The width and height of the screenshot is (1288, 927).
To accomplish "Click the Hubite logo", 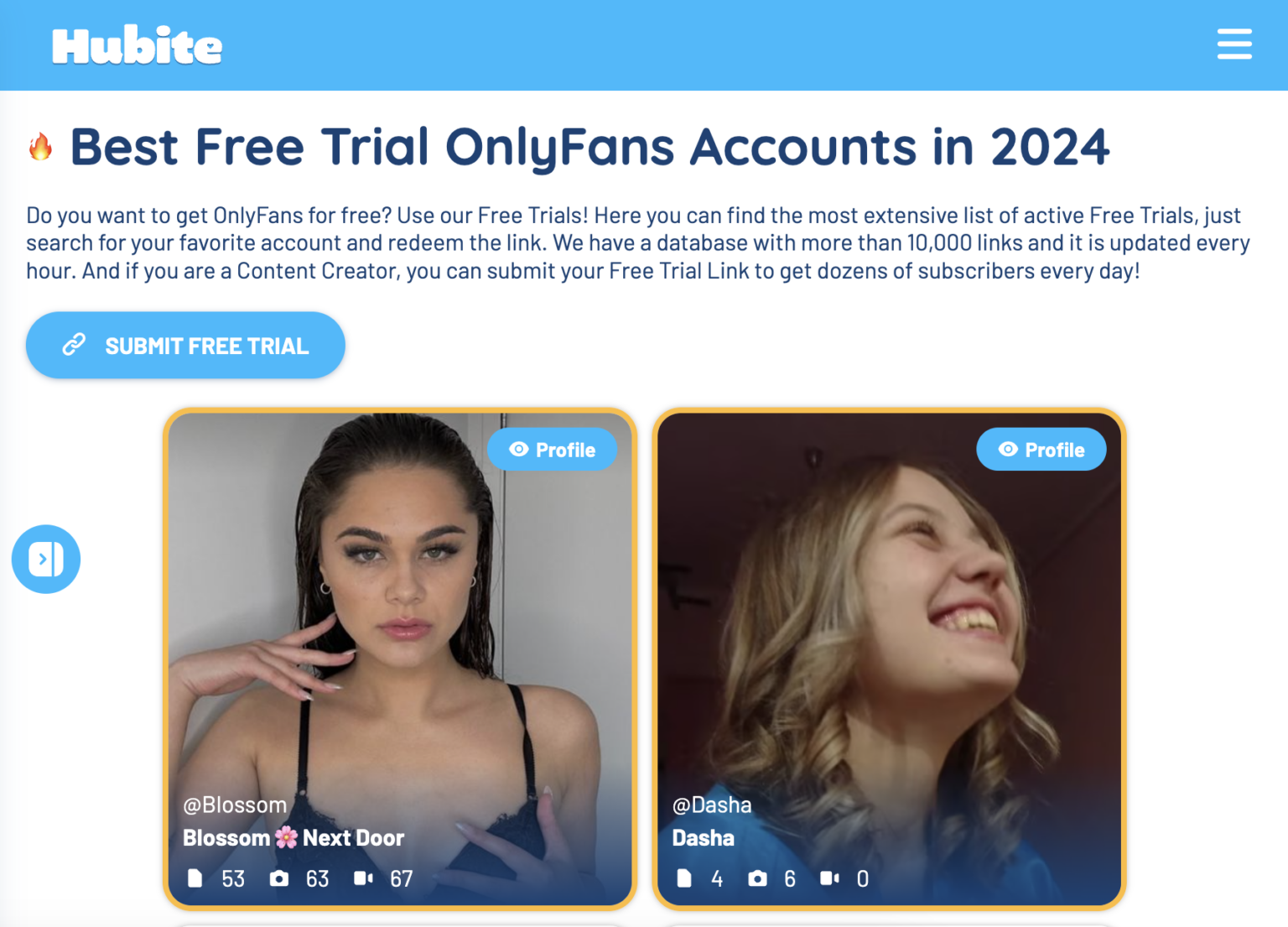I will tap(138, 46).
